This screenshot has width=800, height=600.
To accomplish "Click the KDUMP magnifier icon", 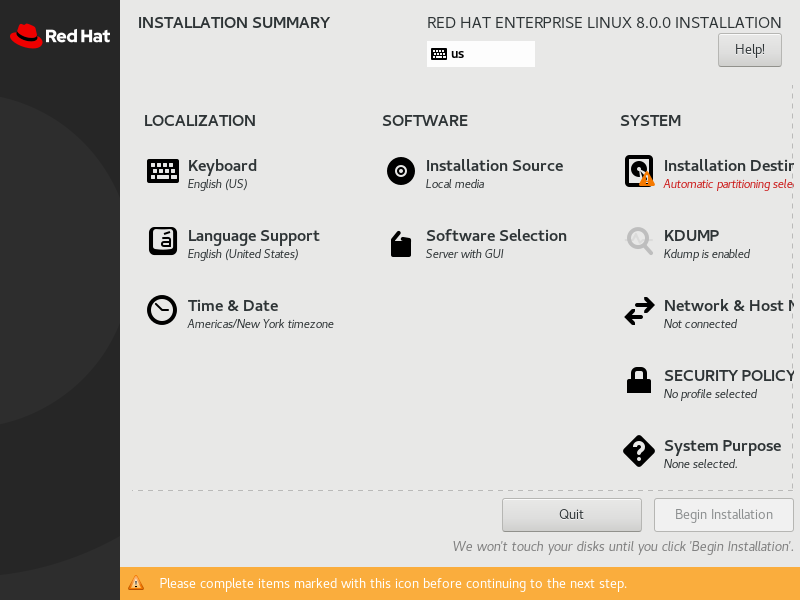I will [639, 241].
